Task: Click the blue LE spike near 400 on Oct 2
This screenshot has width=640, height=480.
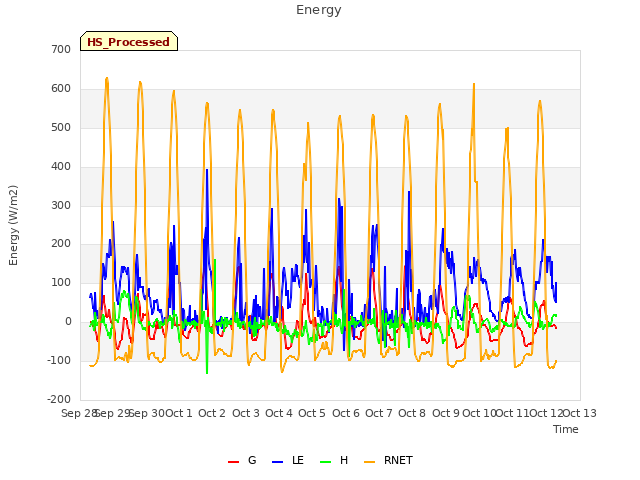Action: click(x=207, y=170)
